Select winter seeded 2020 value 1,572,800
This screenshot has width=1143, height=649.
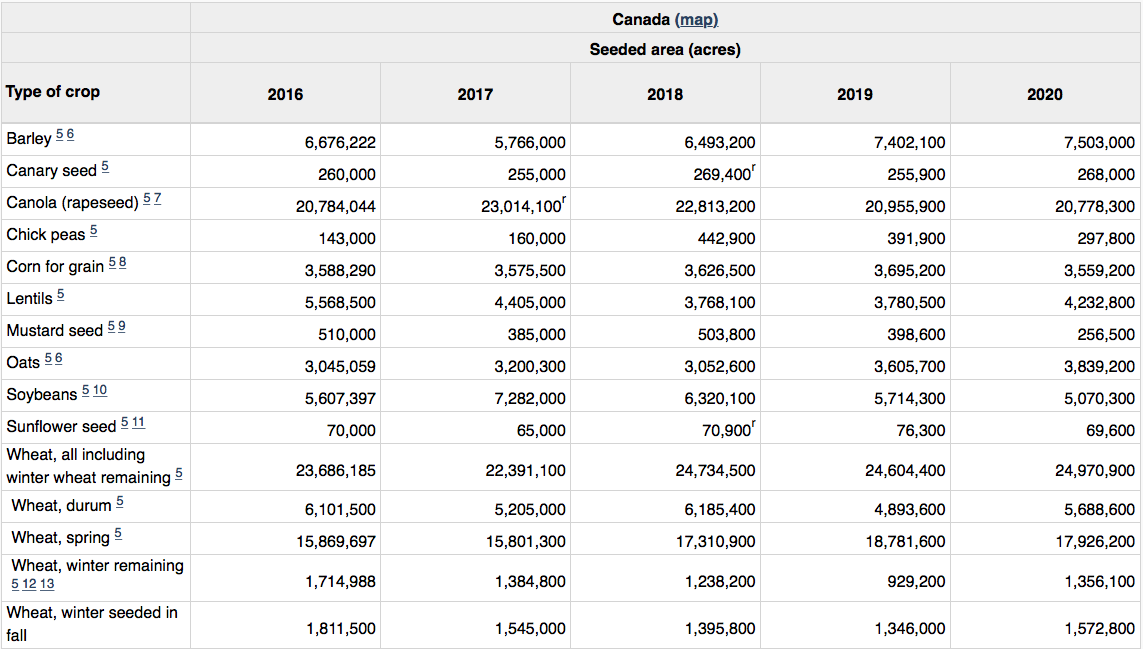pyautogui.click(x=1099, y=629)
